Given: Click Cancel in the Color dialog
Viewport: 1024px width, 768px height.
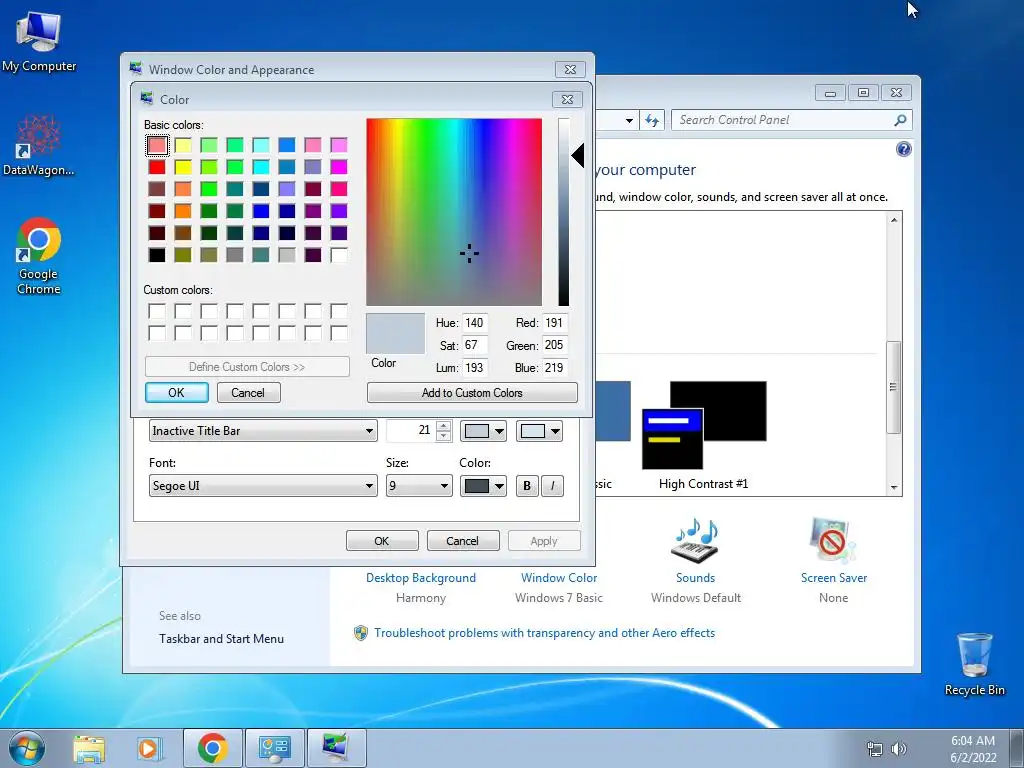Looking at the screenshot, I should (x=248, y=392).
